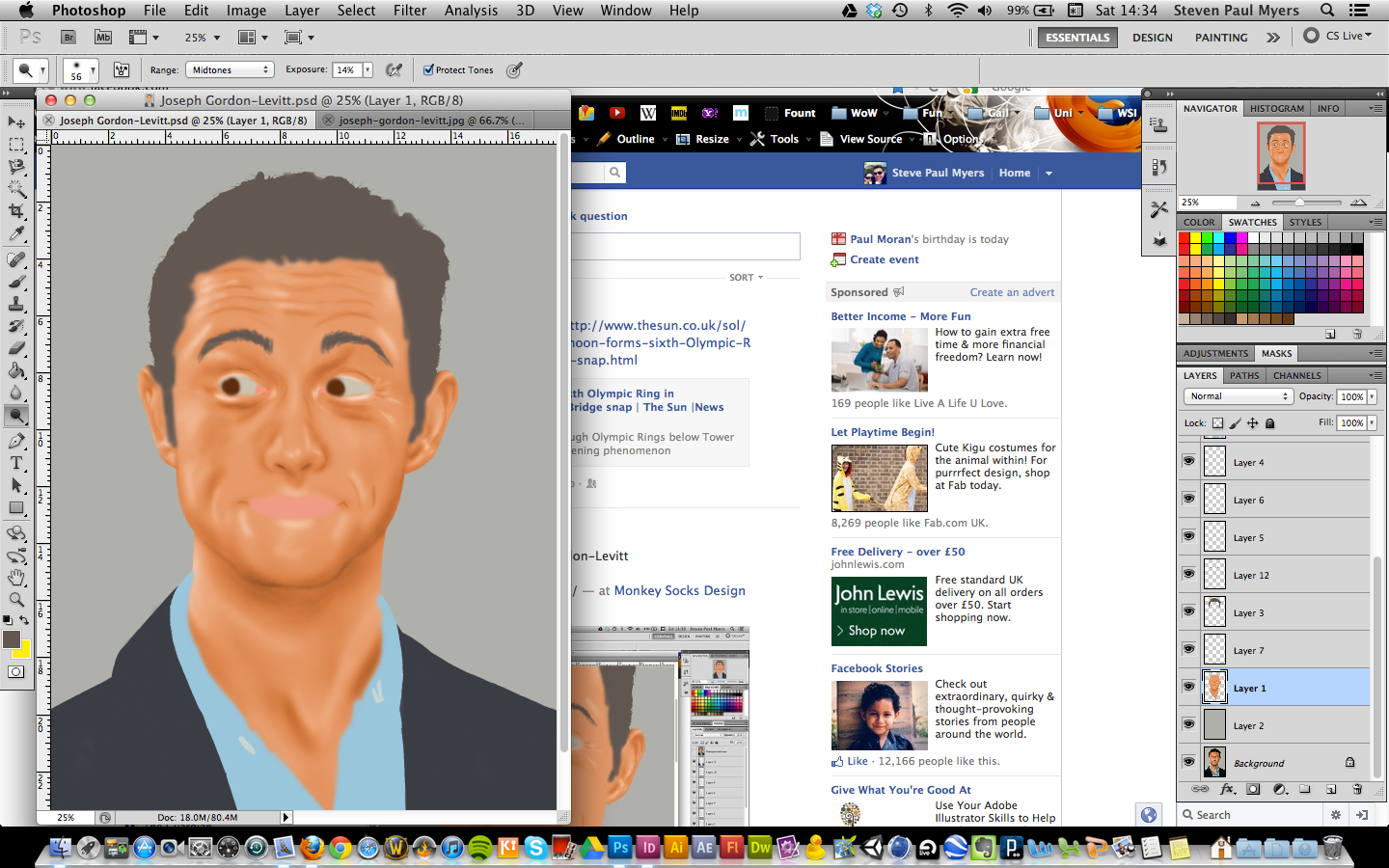This screenshot has height=868, width=1389.
Task: Click Create an advert link
Action: pos(1012,292)
